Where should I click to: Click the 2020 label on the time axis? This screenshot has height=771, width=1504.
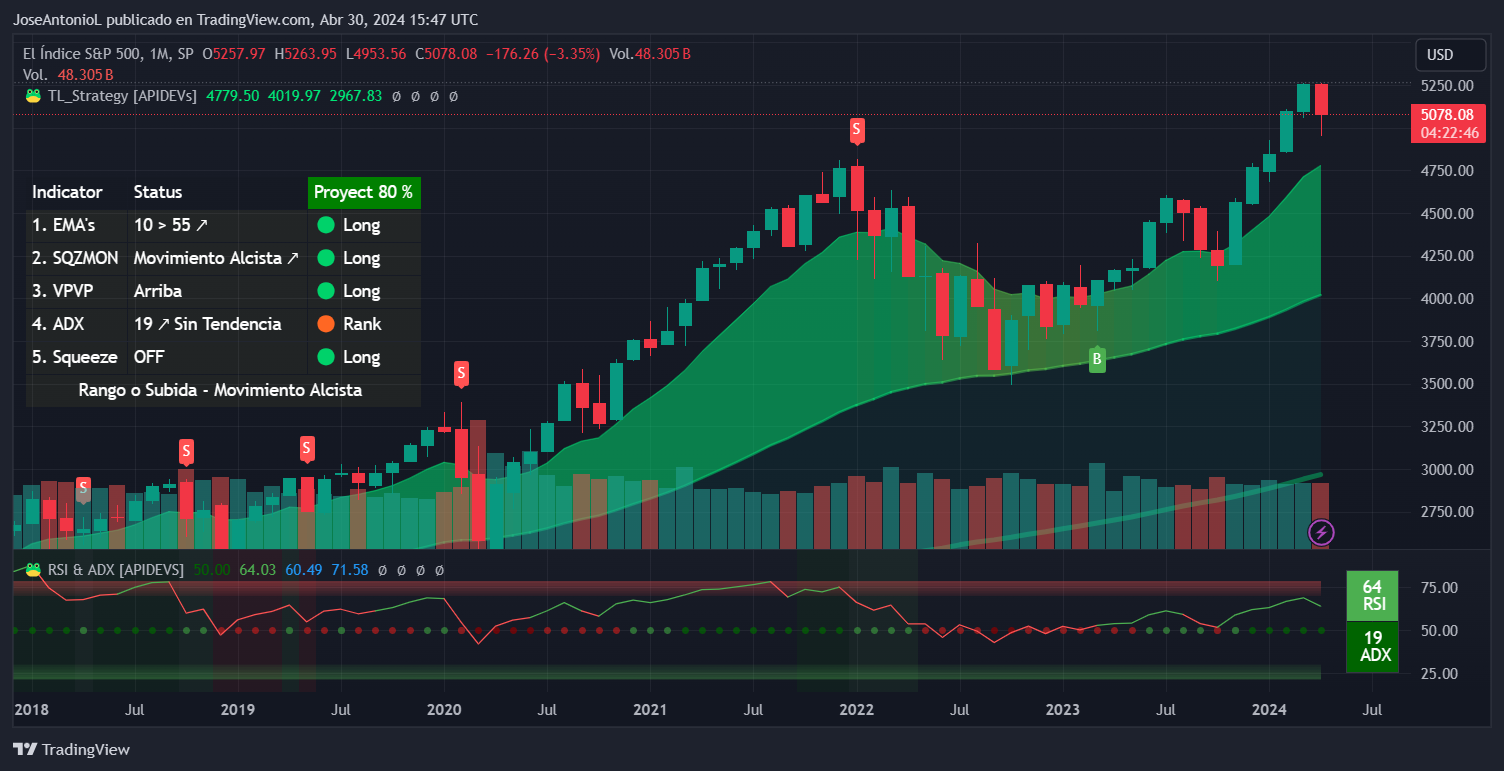(443, 710)
